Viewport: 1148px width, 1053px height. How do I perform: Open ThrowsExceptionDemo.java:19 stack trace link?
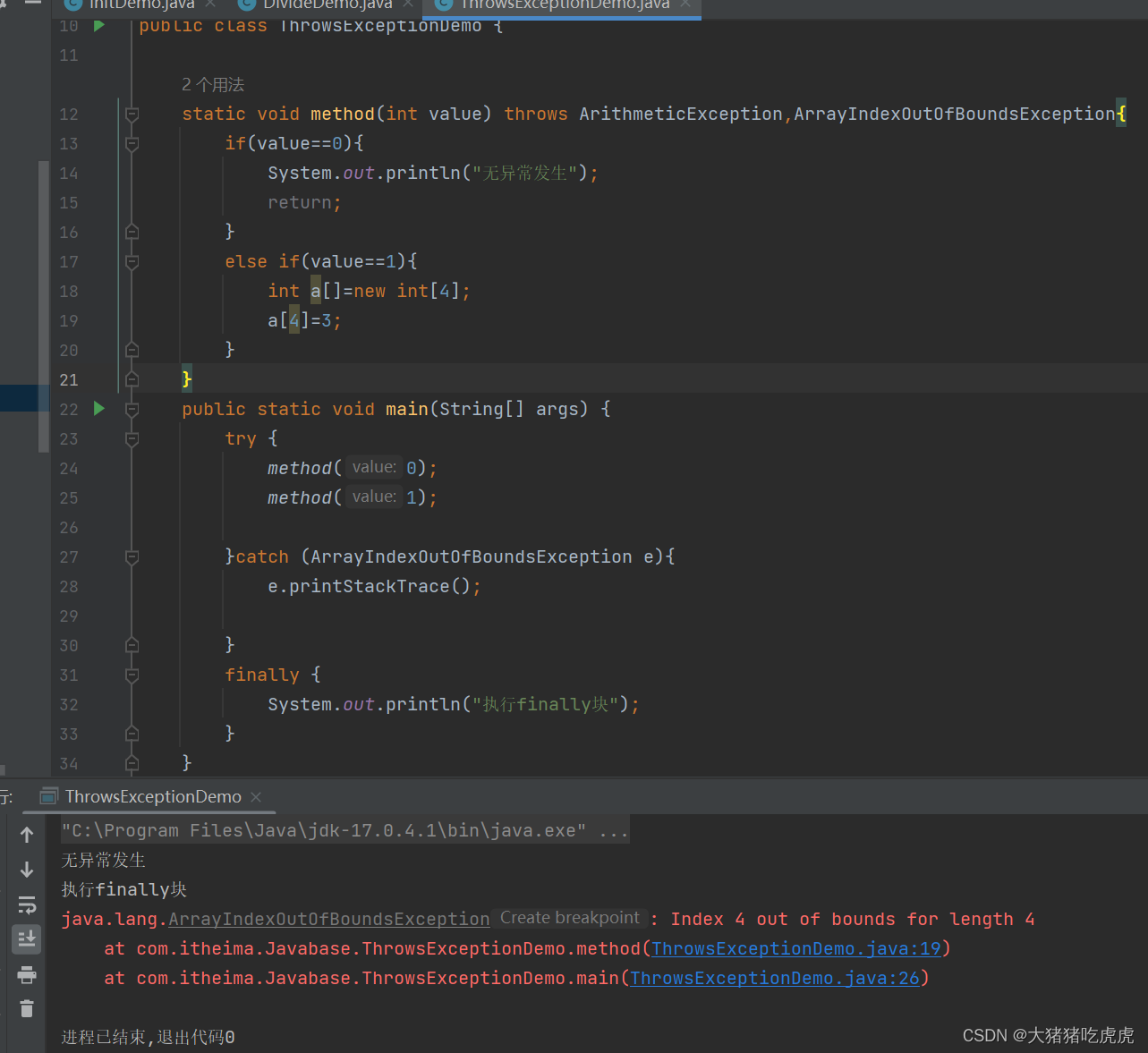pos(796,948)
